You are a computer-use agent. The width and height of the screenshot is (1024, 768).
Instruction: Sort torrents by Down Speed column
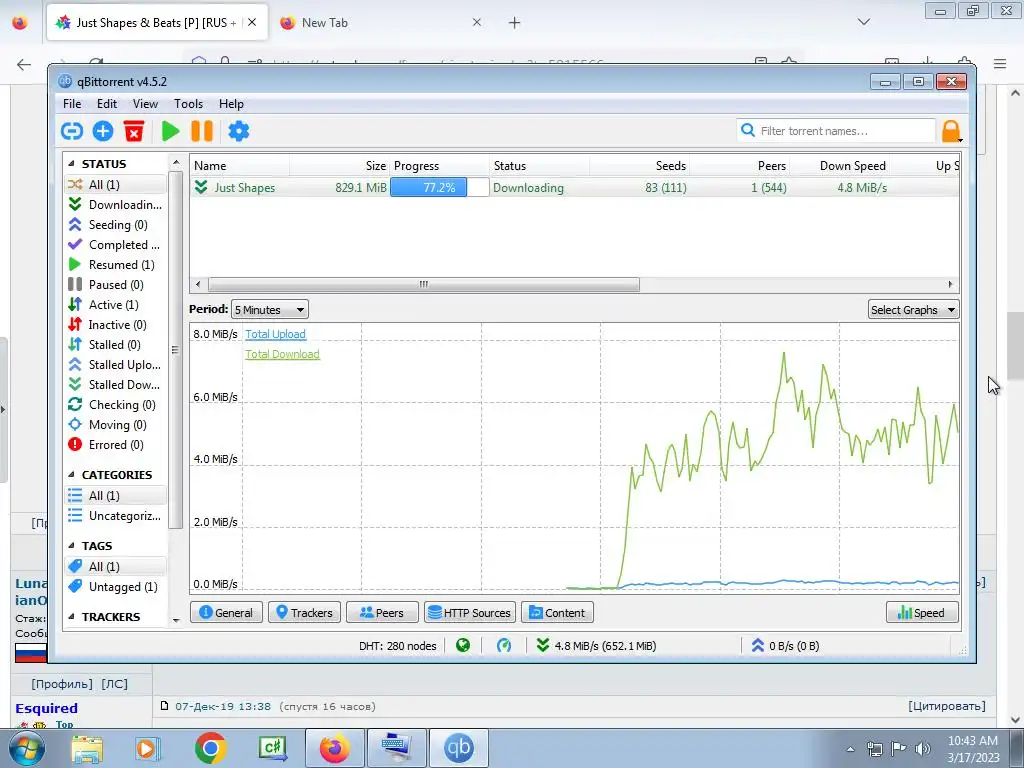840,166
